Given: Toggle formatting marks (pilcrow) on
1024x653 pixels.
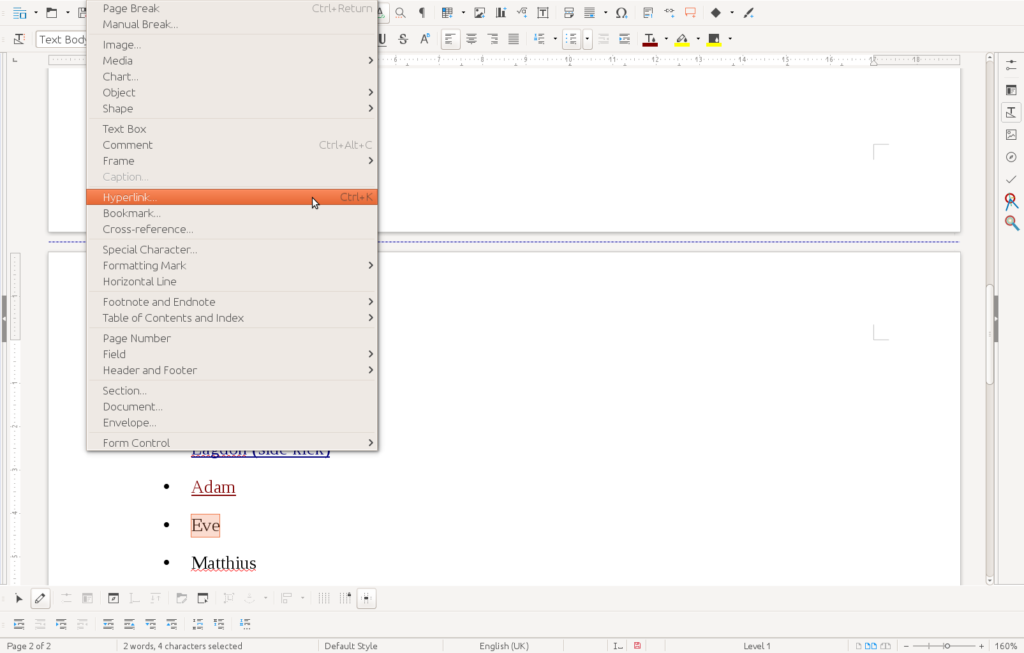Looking at the screenshot, I should [x=421, y=13].
